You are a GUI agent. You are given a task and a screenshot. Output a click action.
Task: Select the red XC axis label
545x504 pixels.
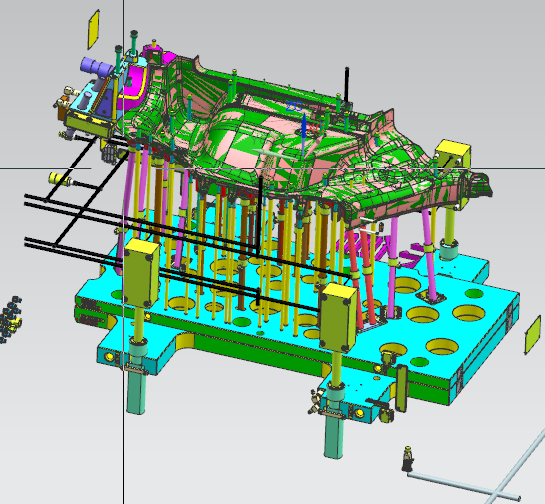click(316, 127)
